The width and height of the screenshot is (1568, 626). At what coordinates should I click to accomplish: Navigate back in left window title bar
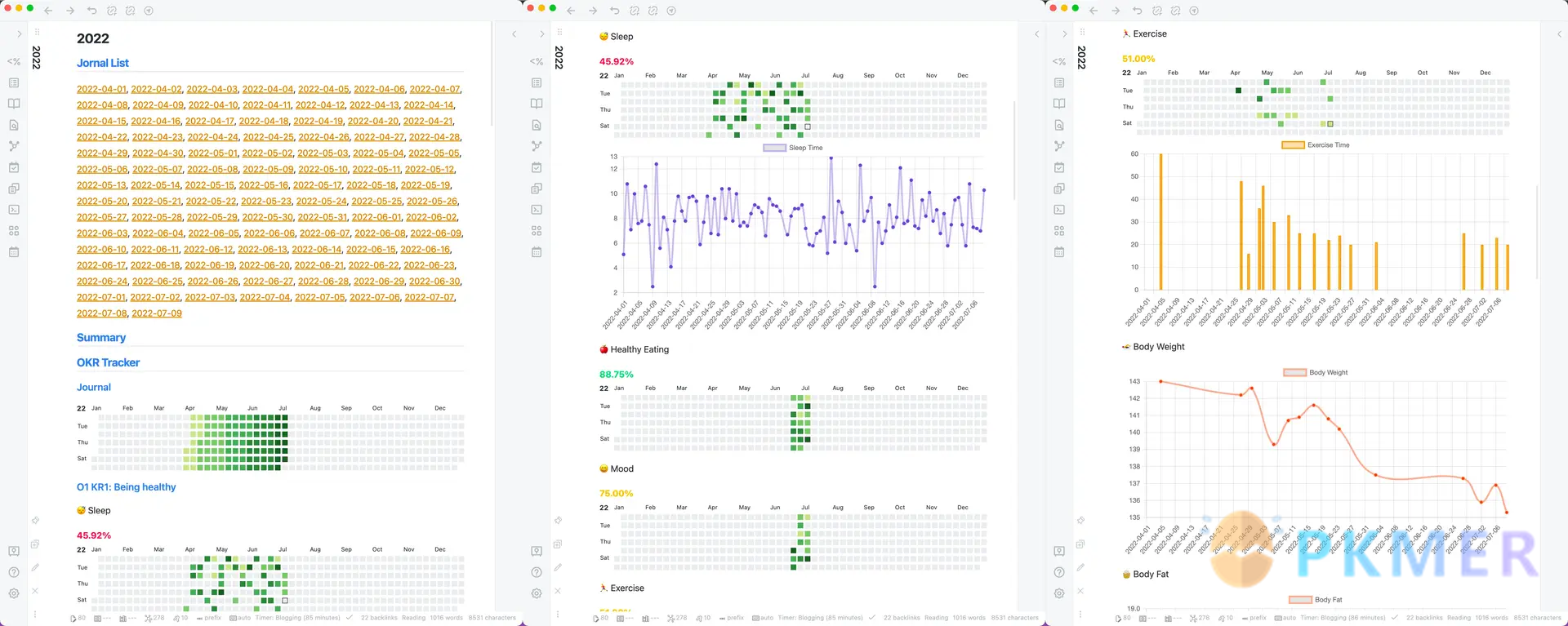[x=48, y=11]
